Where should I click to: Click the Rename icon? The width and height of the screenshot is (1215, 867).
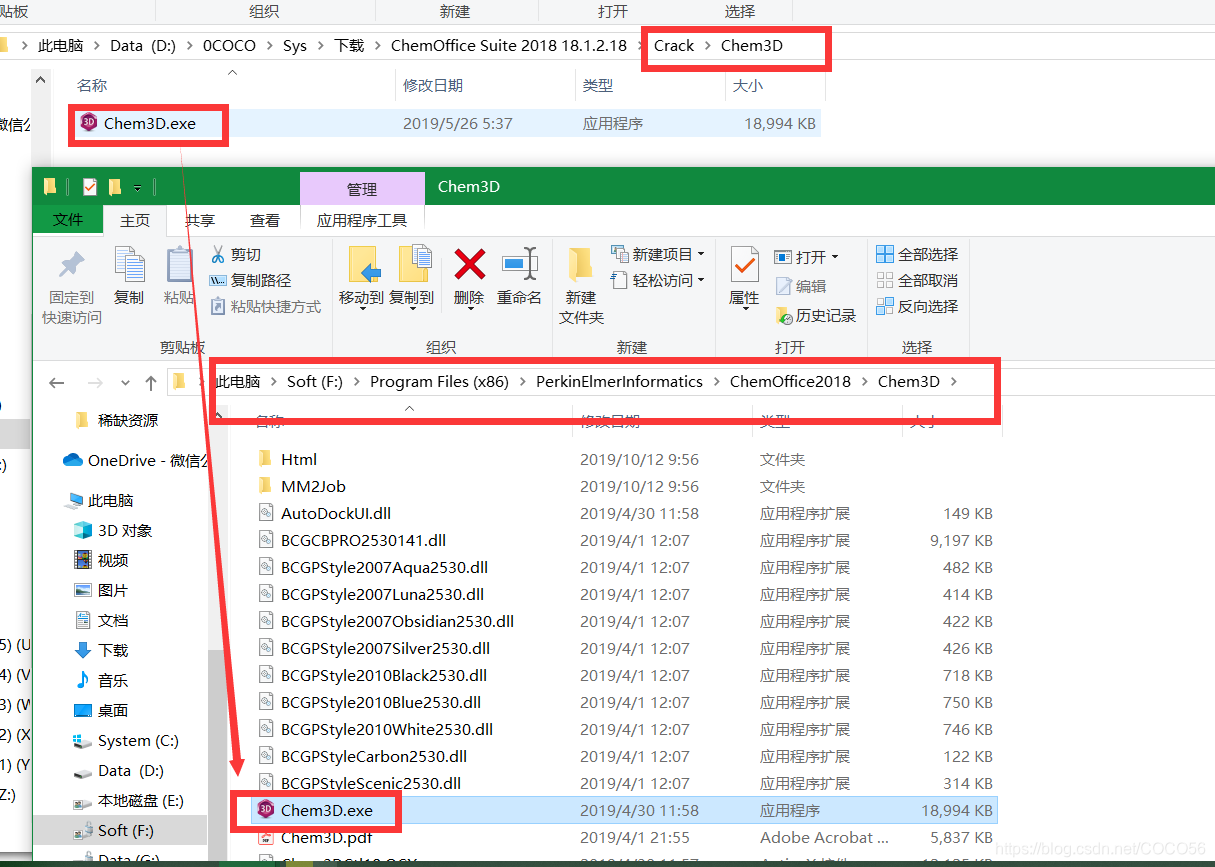520,264
